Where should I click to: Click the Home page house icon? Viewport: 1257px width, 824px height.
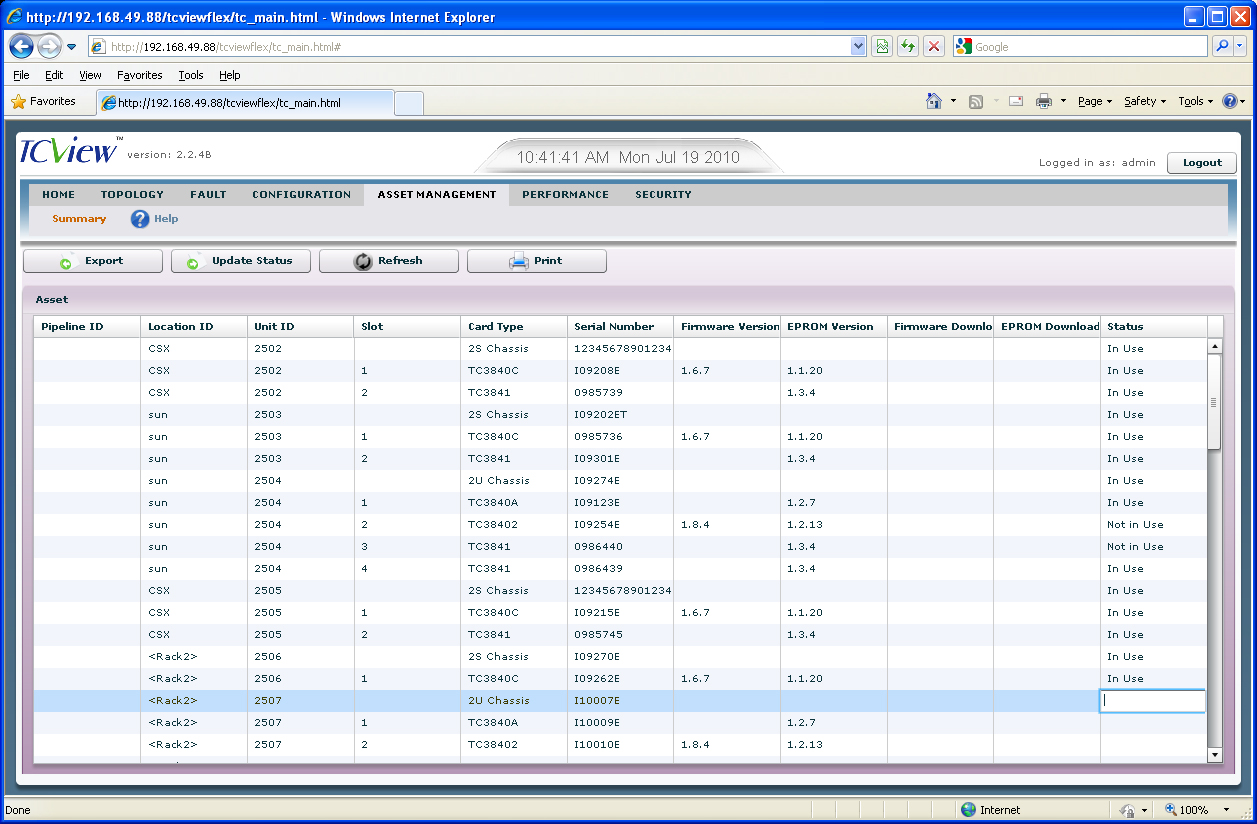(934, 101)
